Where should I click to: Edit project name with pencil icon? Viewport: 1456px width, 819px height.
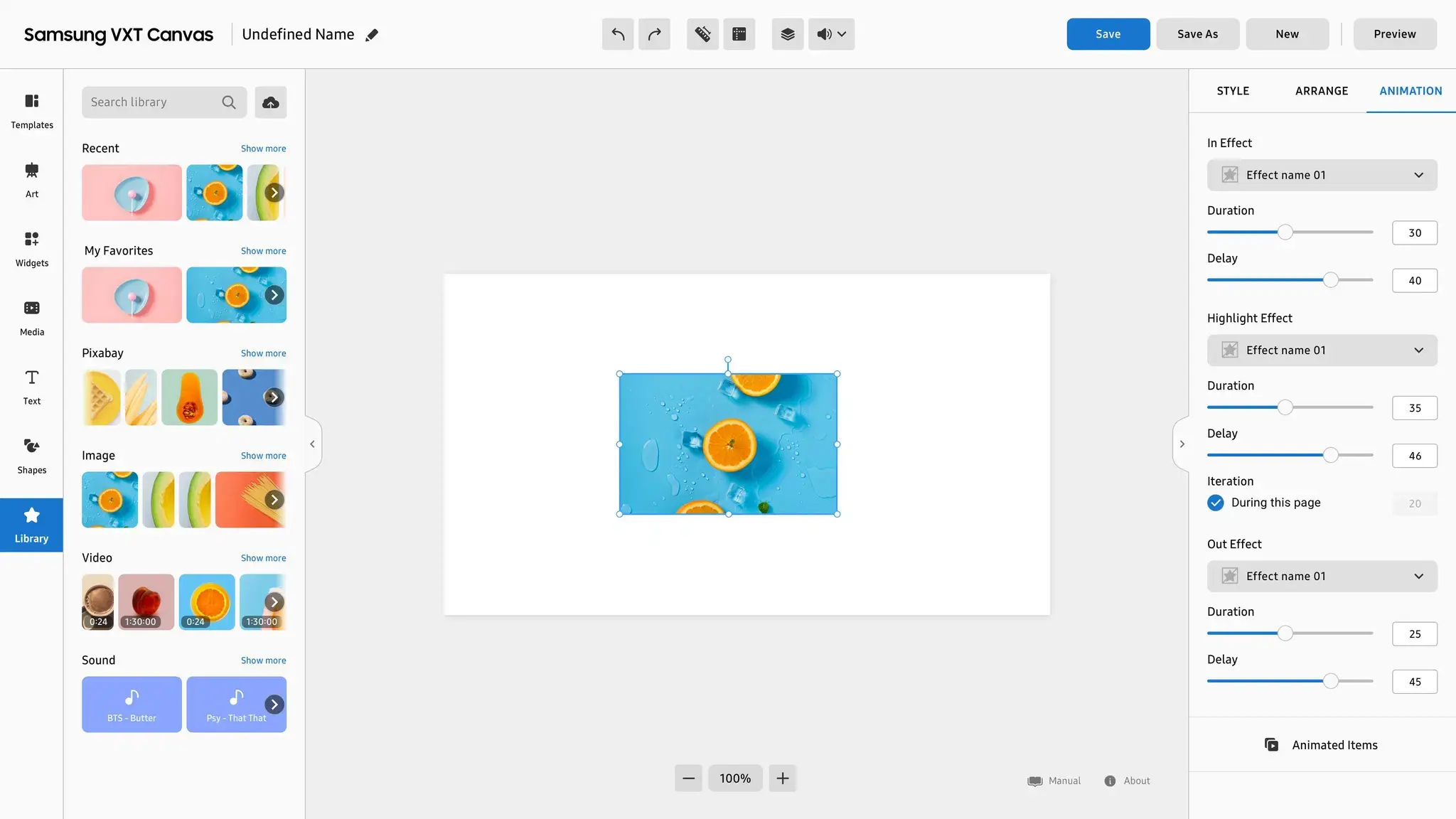click(x=372, y=35)
